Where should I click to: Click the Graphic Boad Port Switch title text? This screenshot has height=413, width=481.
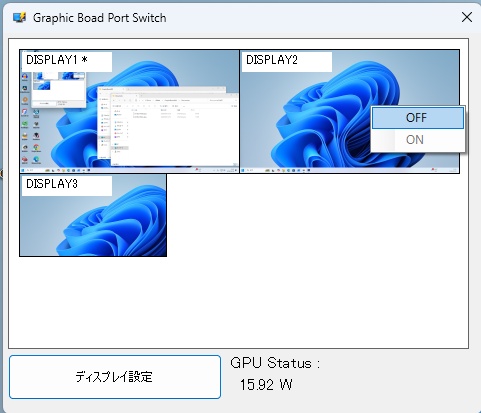pyautogui.click(x=99, y=18)
